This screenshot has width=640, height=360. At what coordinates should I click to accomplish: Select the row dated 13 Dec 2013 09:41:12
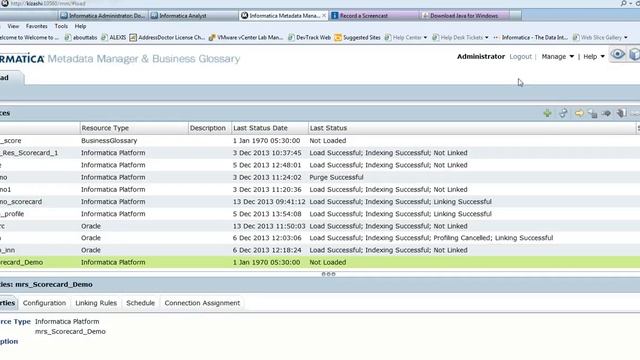pos(320,202)
